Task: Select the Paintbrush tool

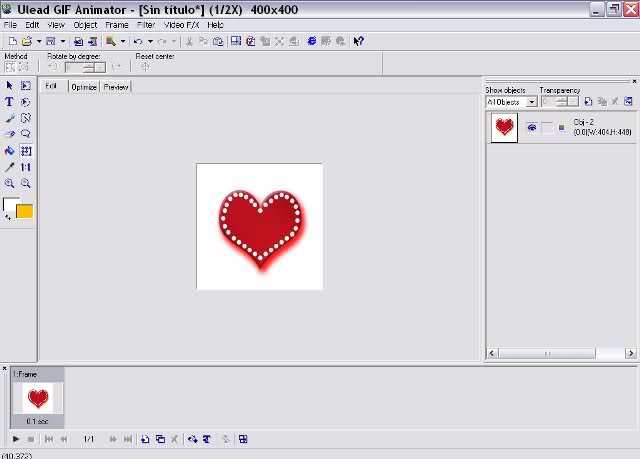Action: (9, 118)
